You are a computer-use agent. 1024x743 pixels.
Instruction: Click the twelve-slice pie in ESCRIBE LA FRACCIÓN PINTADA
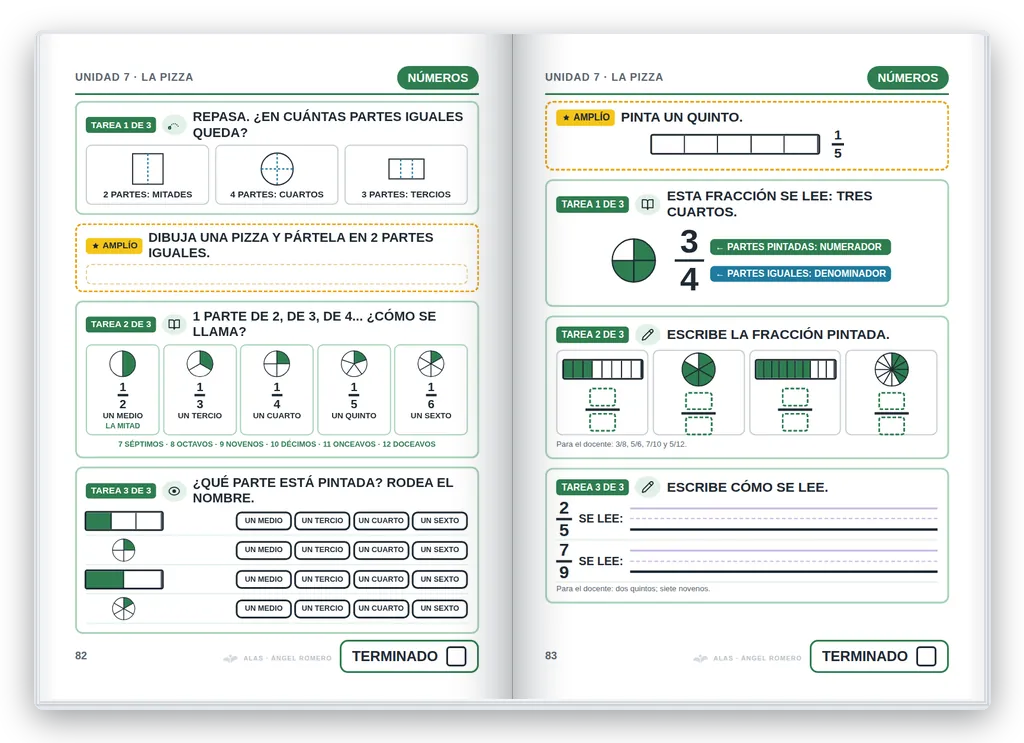point(891,370)
